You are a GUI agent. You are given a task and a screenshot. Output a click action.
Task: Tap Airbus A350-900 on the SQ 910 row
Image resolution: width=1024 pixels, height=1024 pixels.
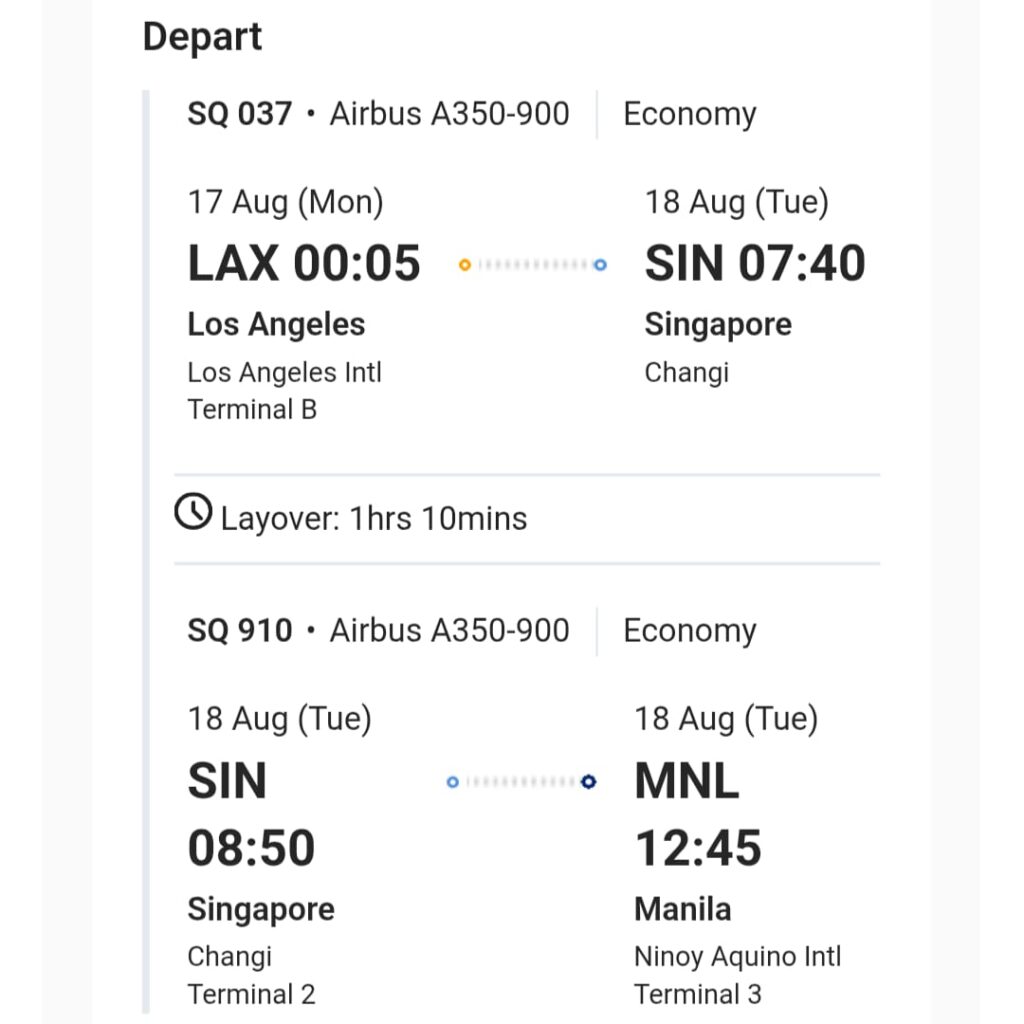coord(450,631)
